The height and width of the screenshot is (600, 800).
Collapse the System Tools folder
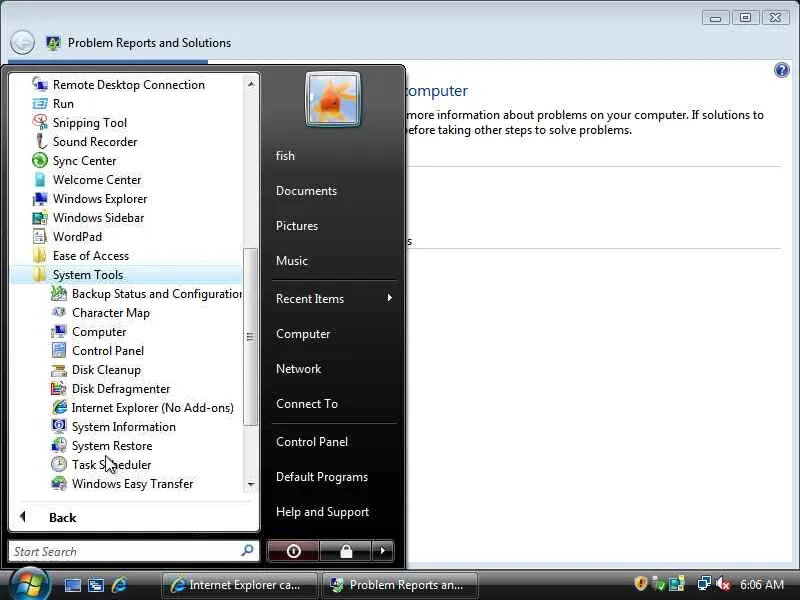tap(126, 274)
